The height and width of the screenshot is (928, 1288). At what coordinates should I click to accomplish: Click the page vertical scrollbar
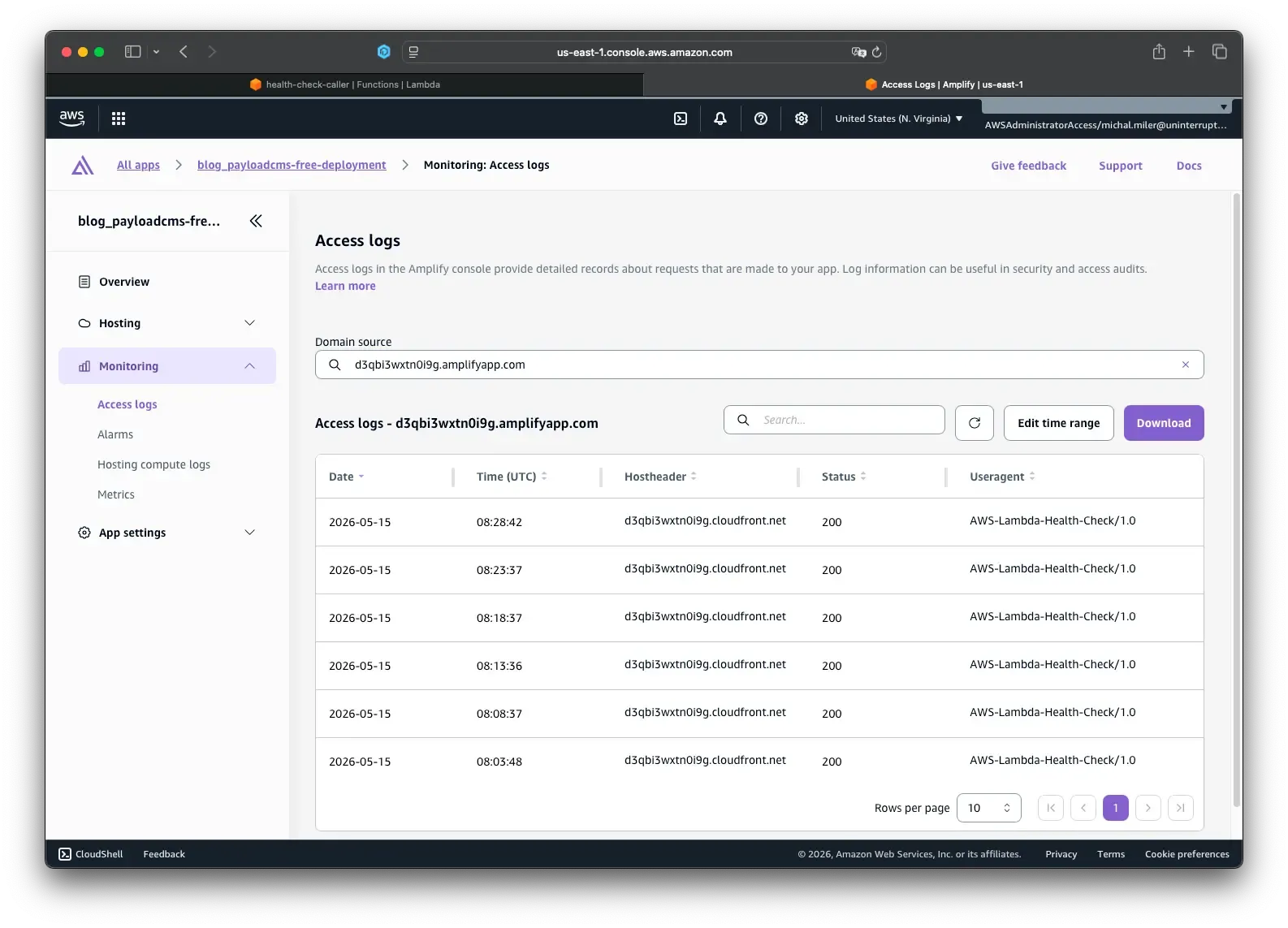1237,500
